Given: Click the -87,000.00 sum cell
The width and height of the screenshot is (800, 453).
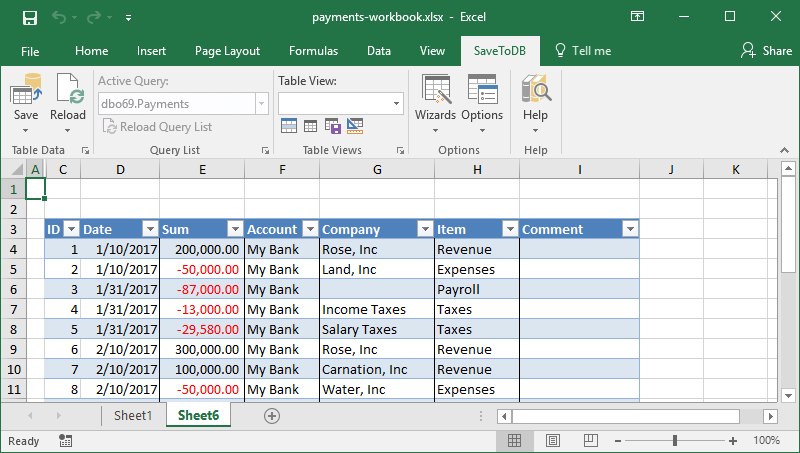Looking at the screenshot, I should click(x=202, y=289).
